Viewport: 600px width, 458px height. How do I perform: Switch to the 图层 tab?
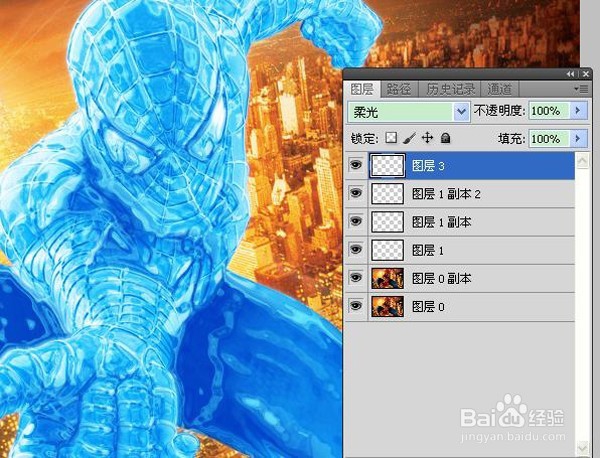click(362, 90)
